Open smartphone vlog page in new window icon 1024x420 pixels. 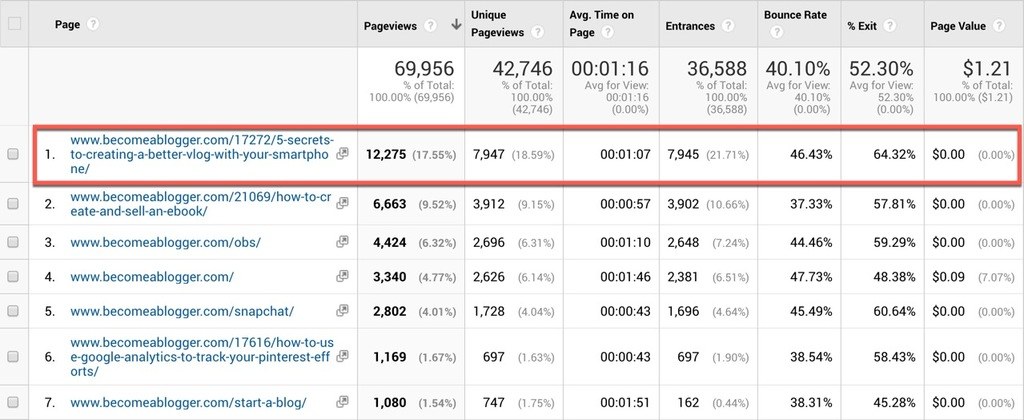coord(342,154)
